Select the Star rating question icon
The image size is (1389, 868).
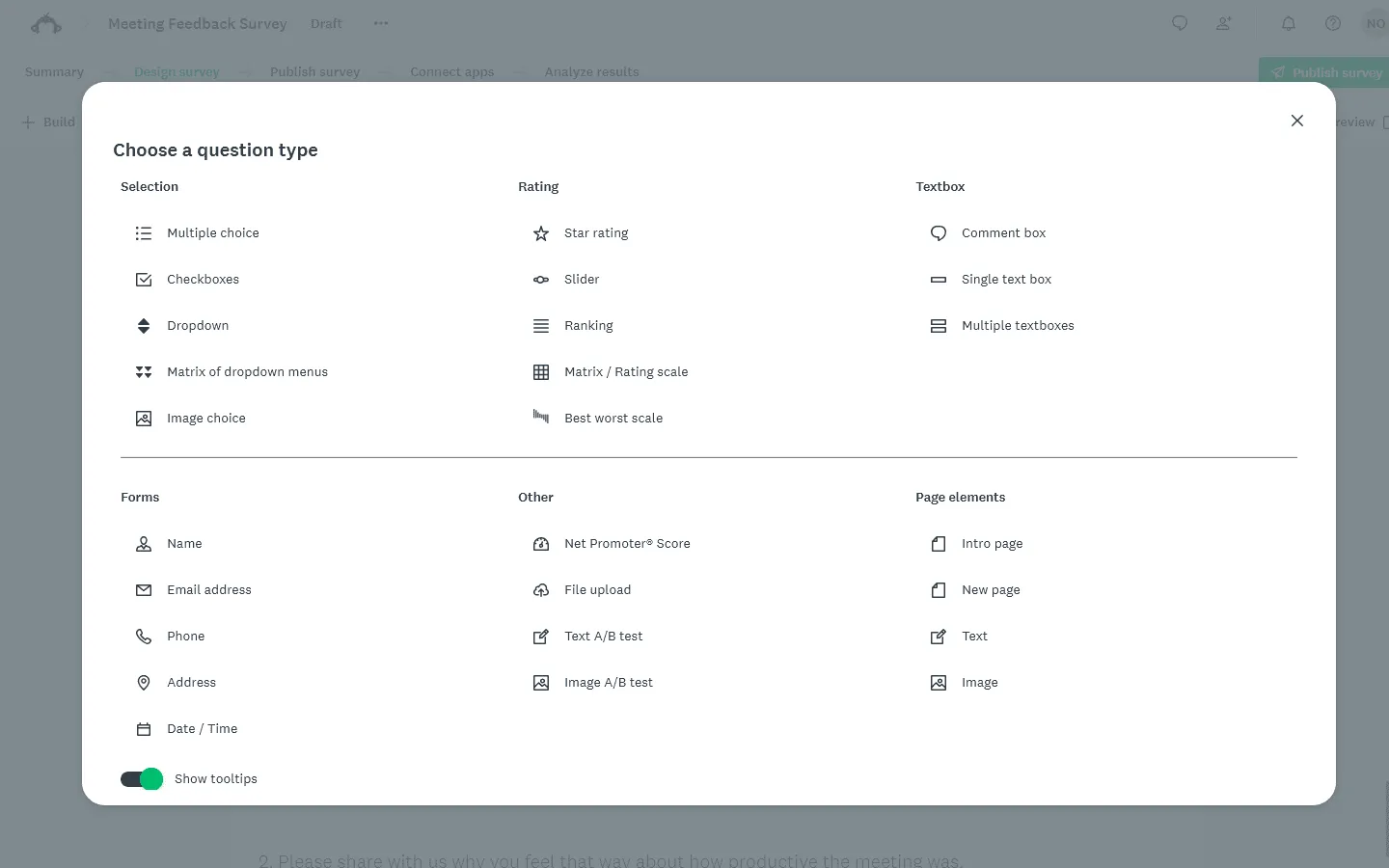click(541, 233)
